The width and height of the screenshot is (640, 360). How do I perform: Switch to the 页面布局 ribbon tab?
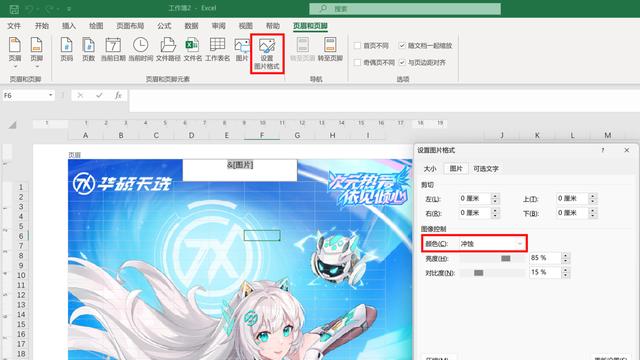130,26
